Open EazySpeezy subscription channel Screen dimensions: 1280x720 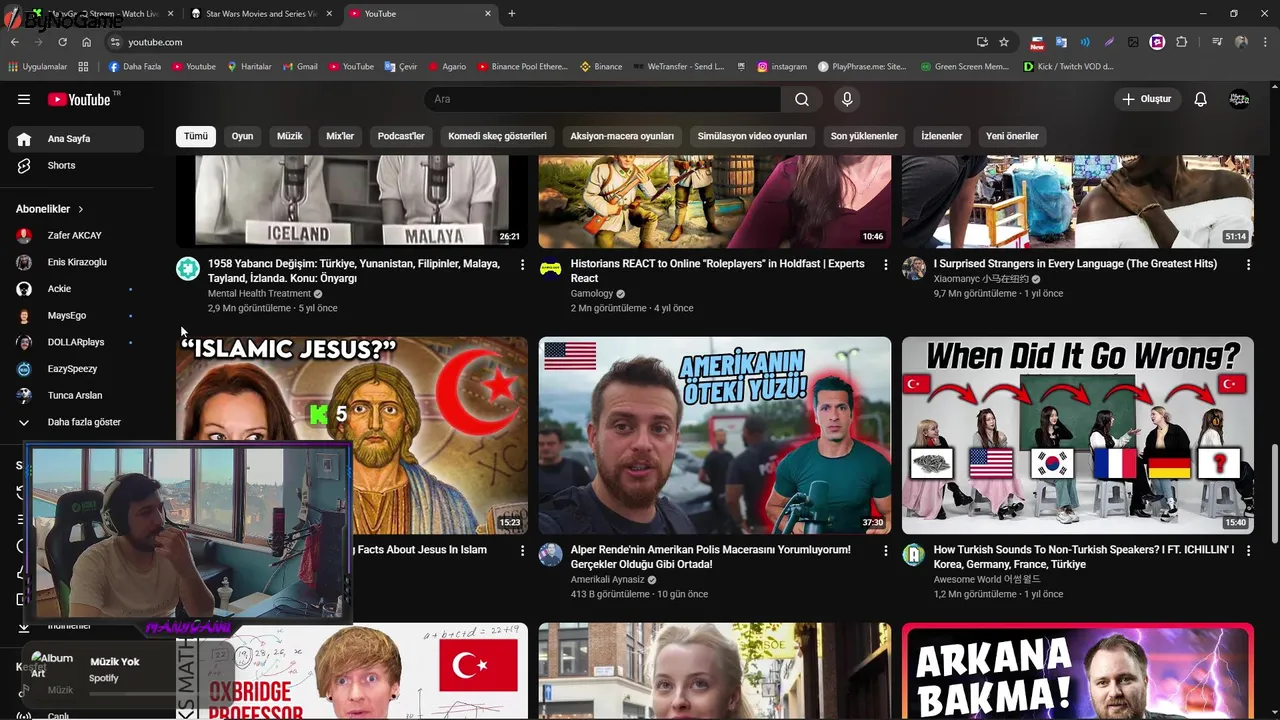point(76,369)
